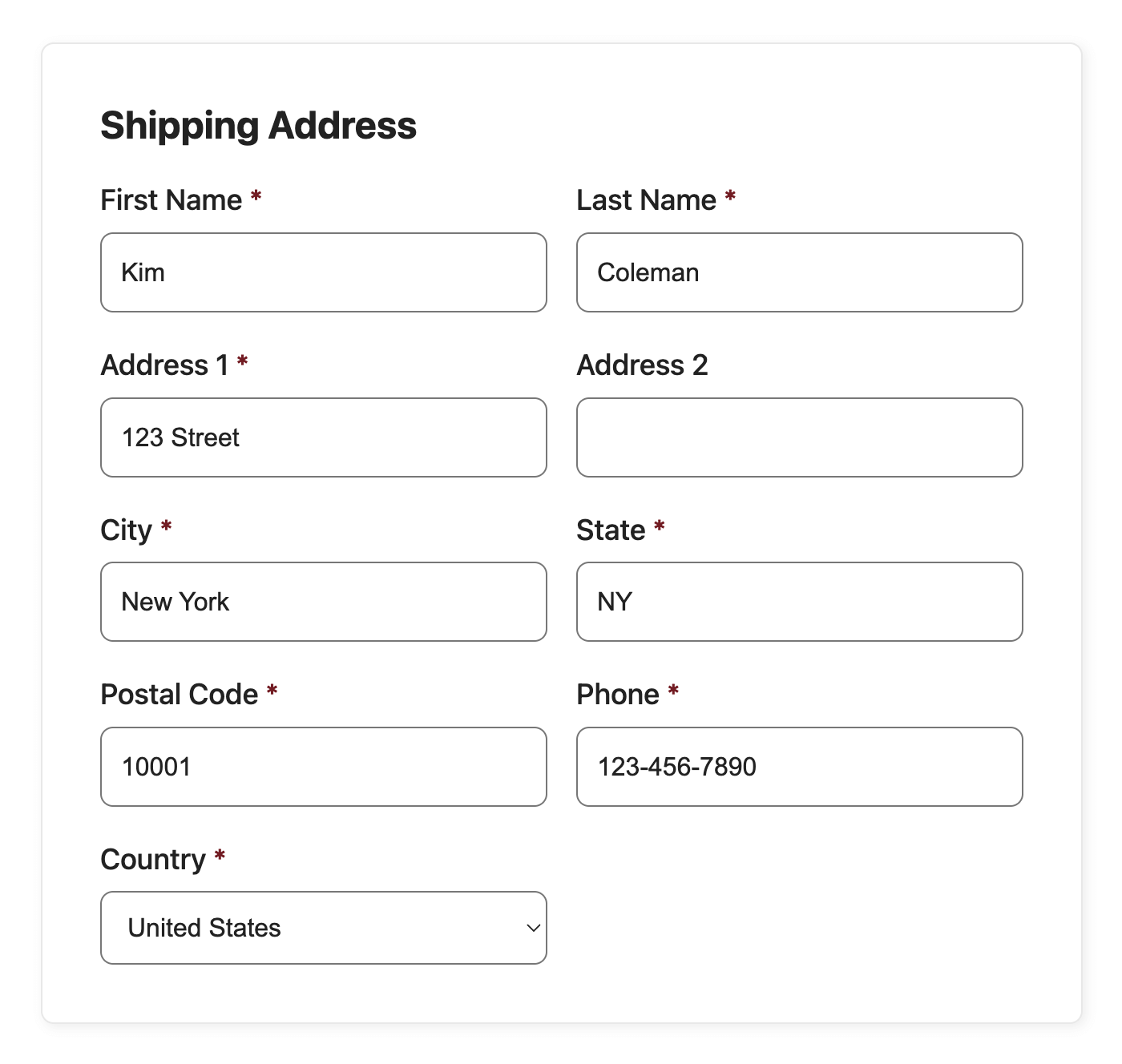The image size is (1122, 1064).
Task: Click the required asterisk beside State
Action: (x=658, y=530)
